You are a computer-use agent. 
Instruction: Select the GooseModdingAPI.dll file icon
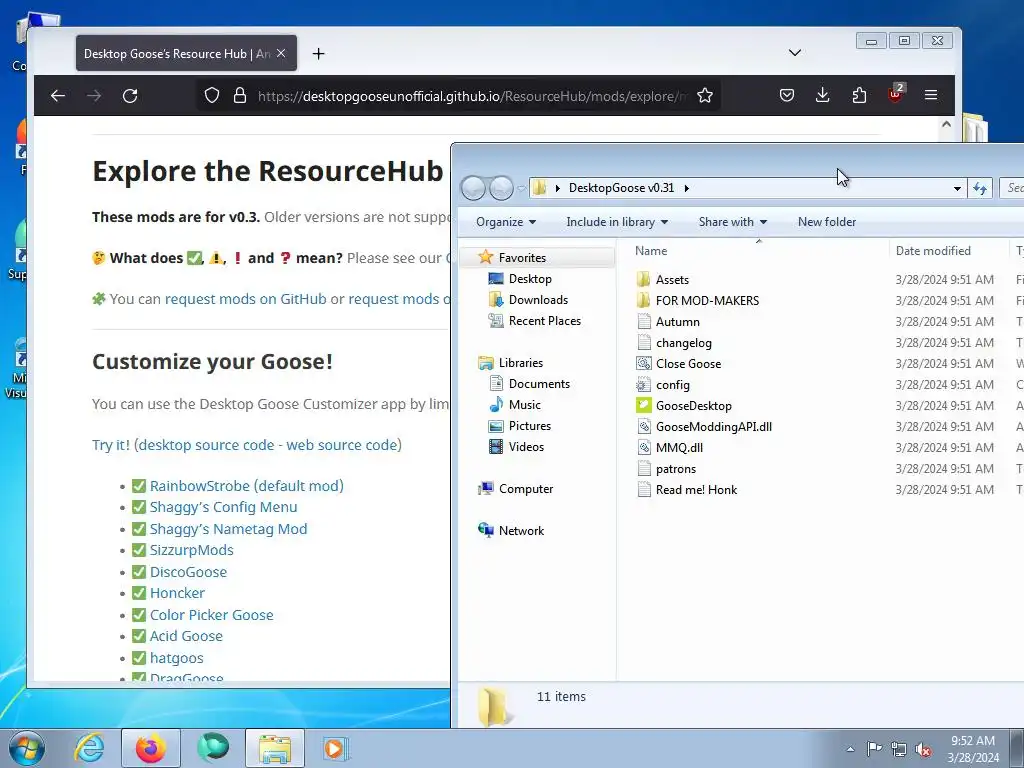point(644,426)
